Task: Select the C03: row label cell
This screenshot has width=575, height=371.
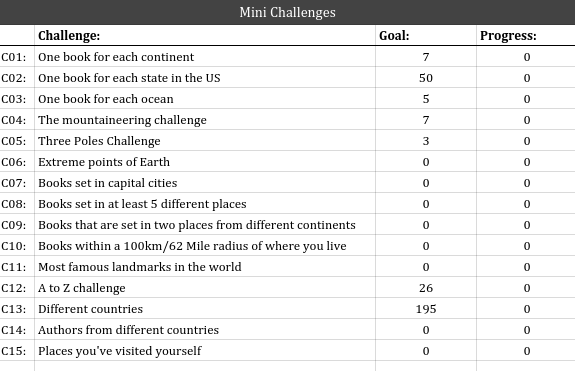Action: point(17,99)
